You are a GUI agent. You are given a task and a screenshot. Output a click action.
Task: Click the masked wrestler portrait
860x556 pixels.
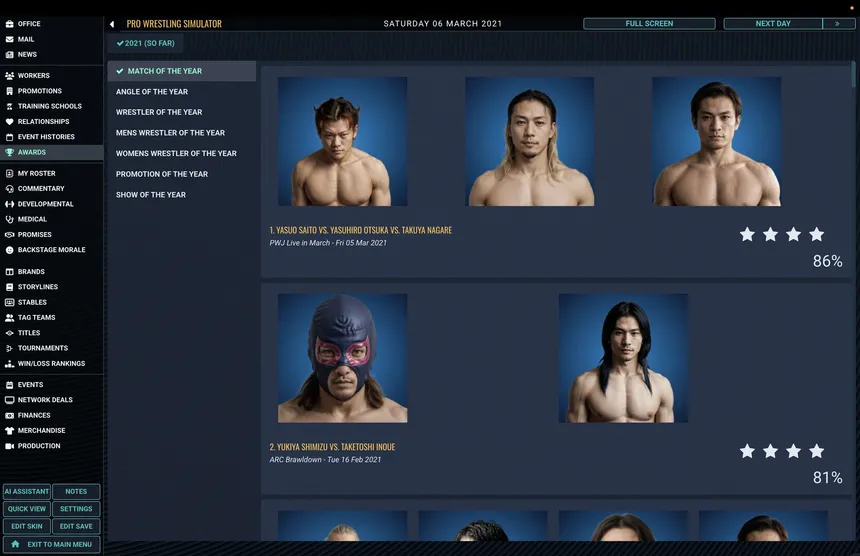click(x=343, y=358)
